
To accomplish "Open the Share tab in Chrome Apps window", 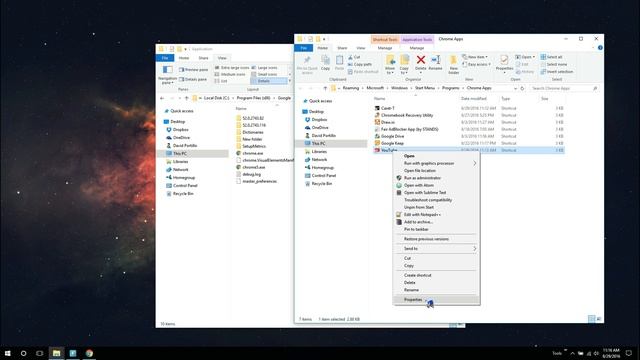I will (x=342, y=48).
